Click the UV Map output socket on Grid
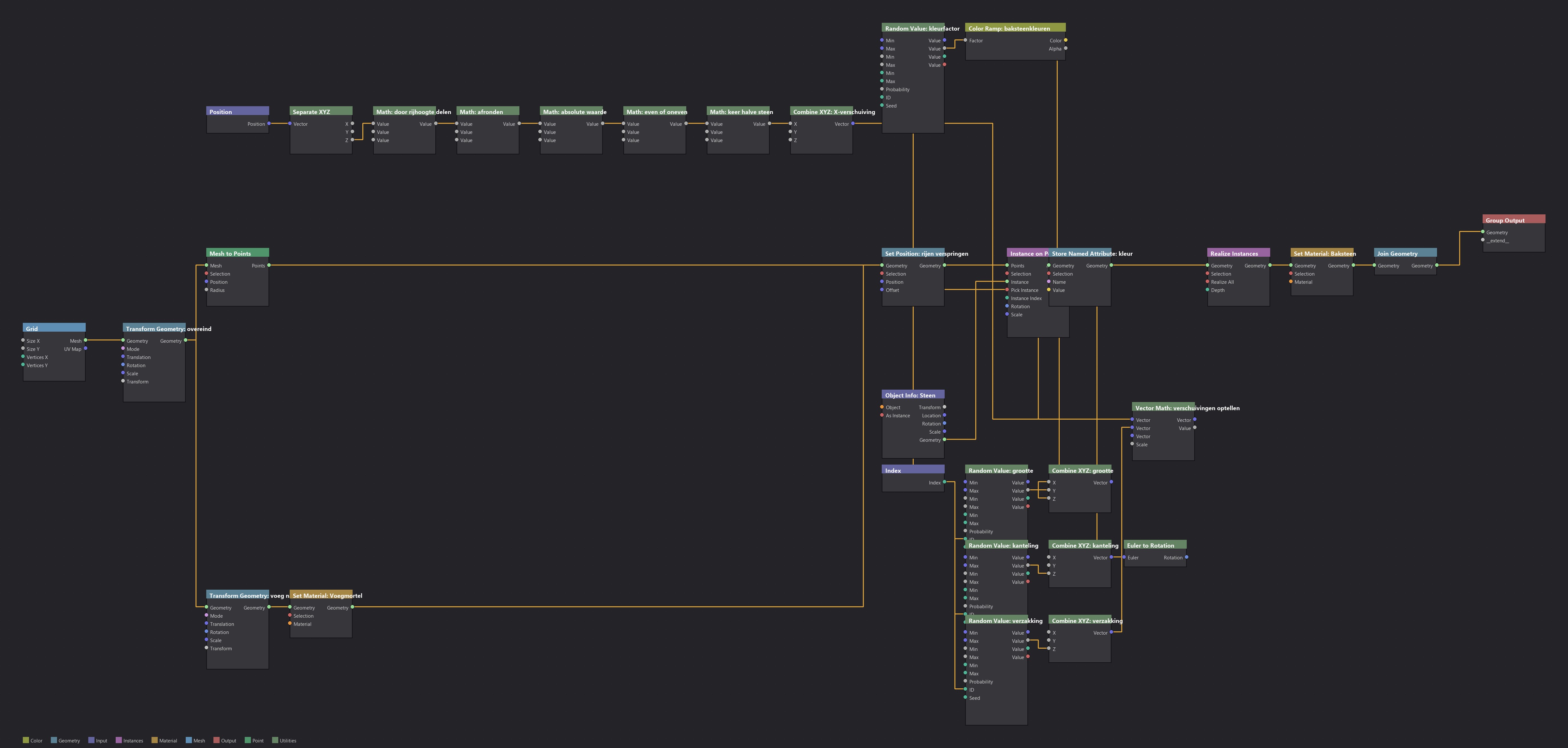This screenshot has width=1568, height=748. pos(86,348)
